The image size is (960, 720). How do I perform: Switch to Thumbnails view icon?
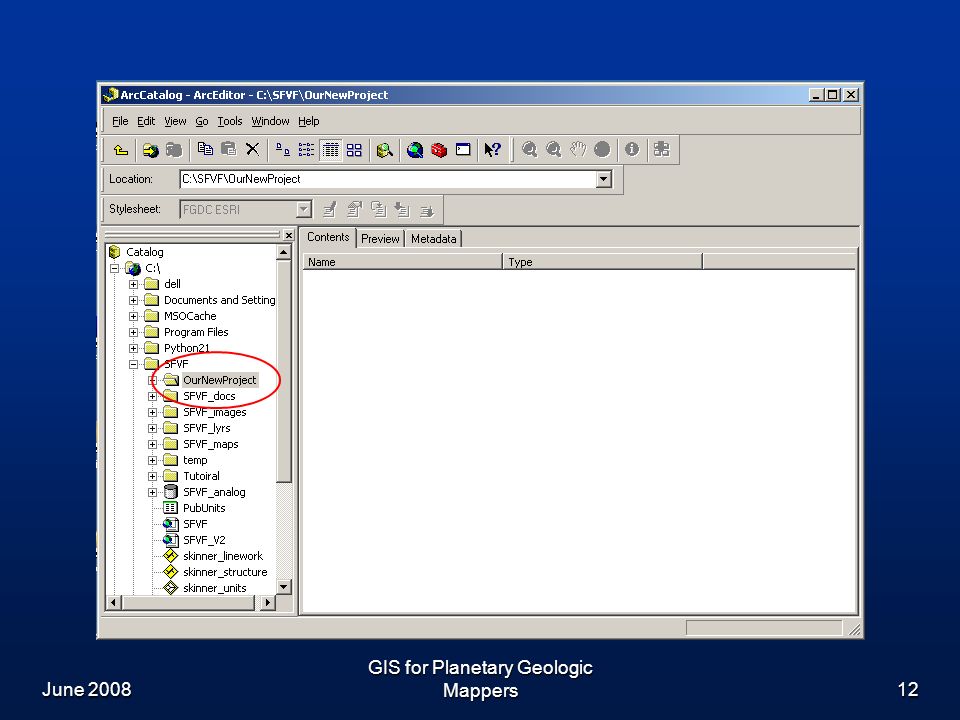click(354, 149)
